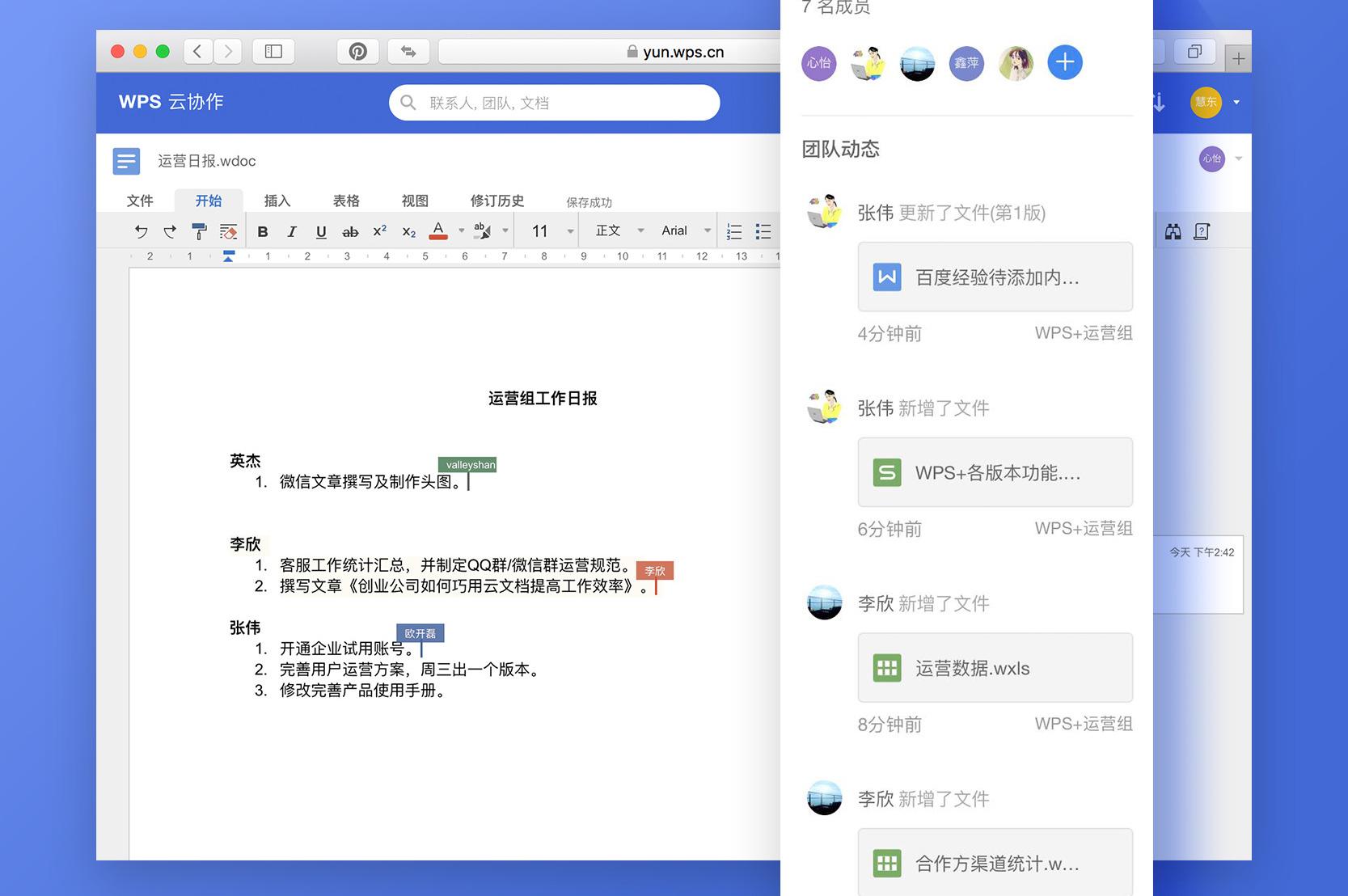Expand the dropdown next to 慧东 avatar
The width and height of the screenshot is (1348, 896).
tap(1236, 103)
